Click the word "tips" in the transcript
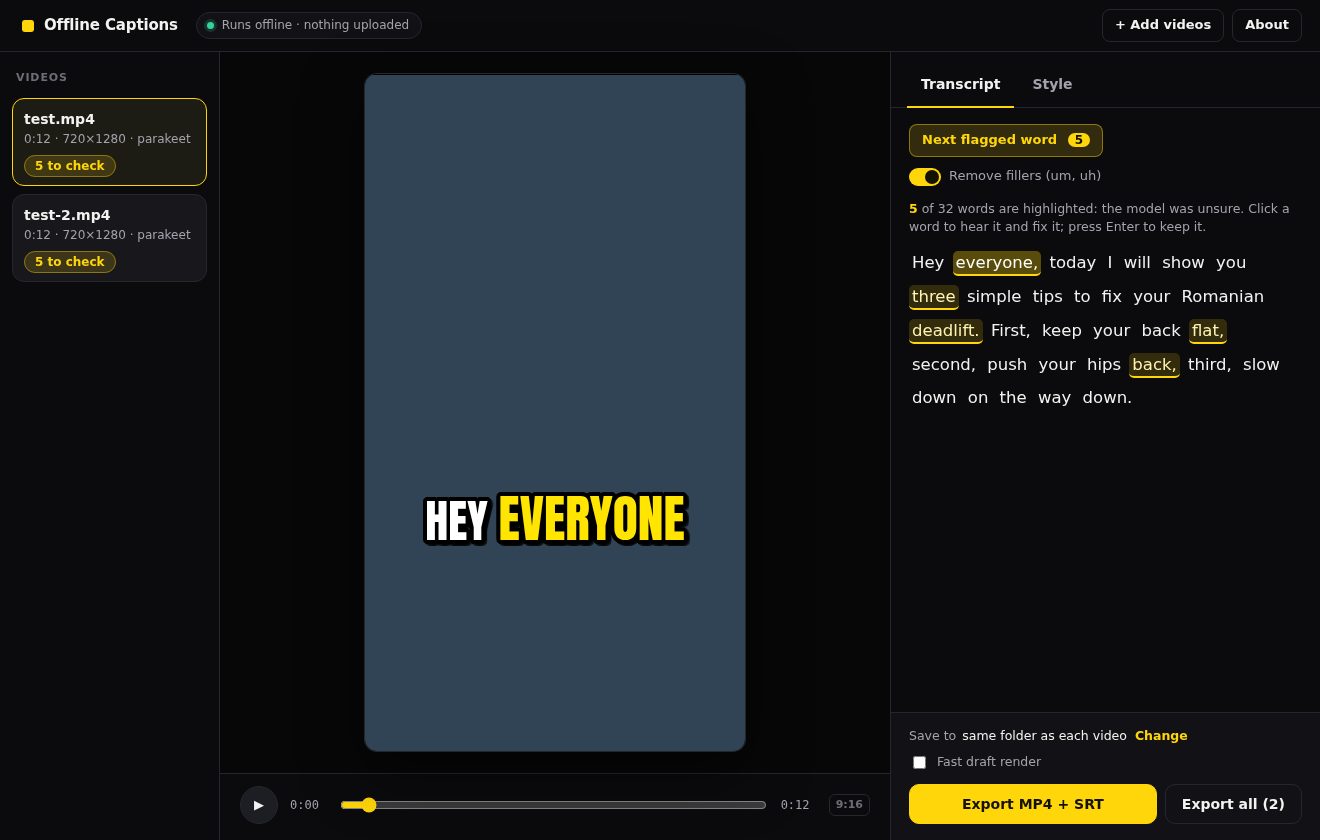 click(1048, 297)
